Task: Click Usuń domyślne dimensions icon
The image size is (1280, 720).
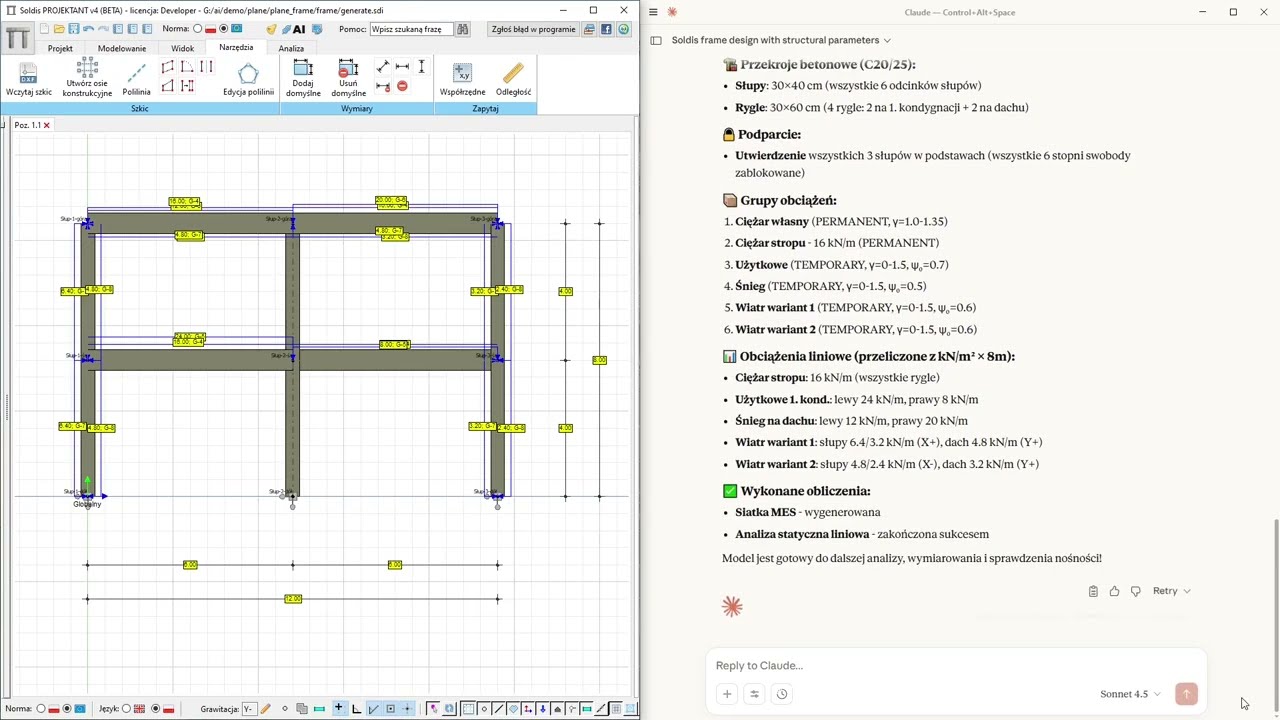Action: (x=348, y=78)
